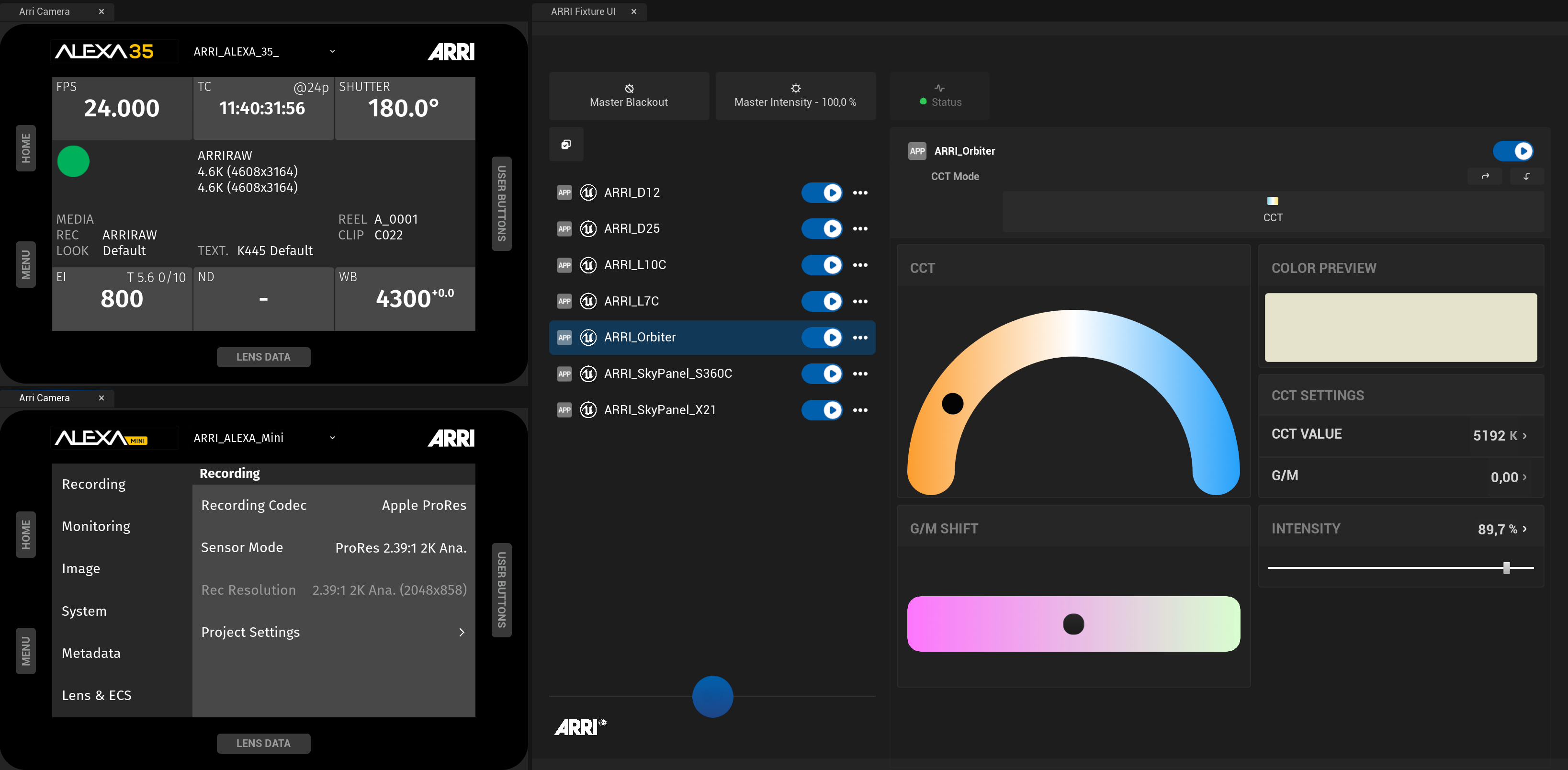Image resolution: width=1568 pixels, height=770 pixels.
Task: Open more options for ARRI_D12
Action: [x=859, y=193]
